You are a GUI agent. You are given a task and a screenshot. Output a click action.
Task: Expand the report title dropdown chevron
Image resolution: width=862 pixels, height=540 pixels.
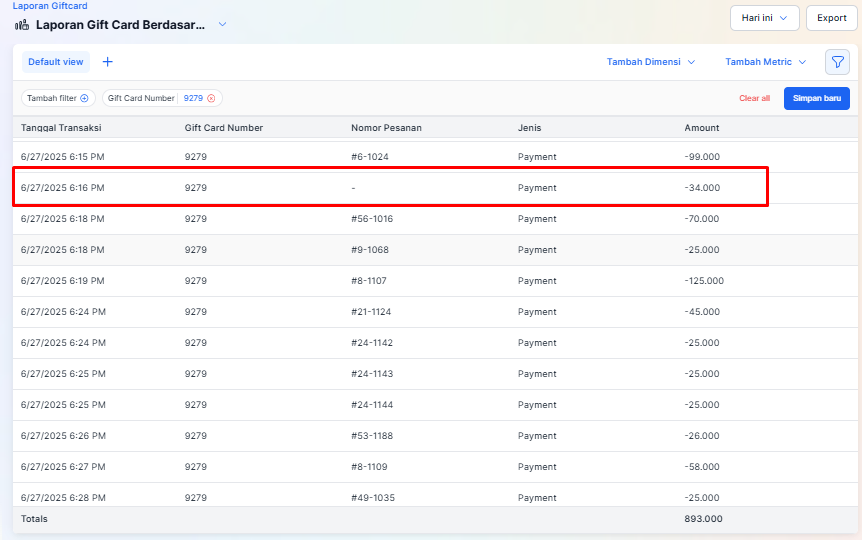(222, 24)
